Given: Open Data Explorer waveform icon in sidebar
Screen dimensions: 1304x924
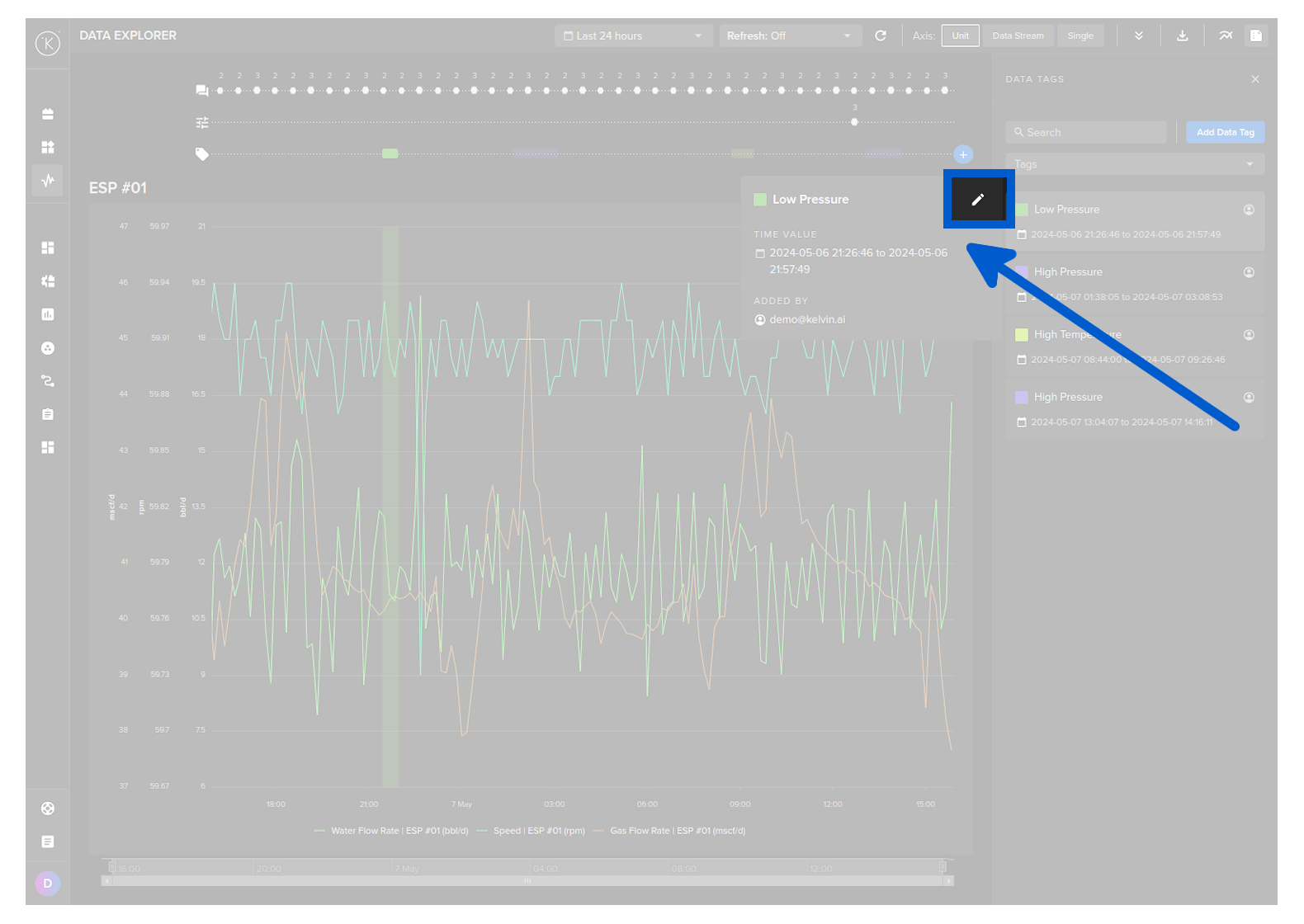Looking at the screenshot, I should coord(48,180).
